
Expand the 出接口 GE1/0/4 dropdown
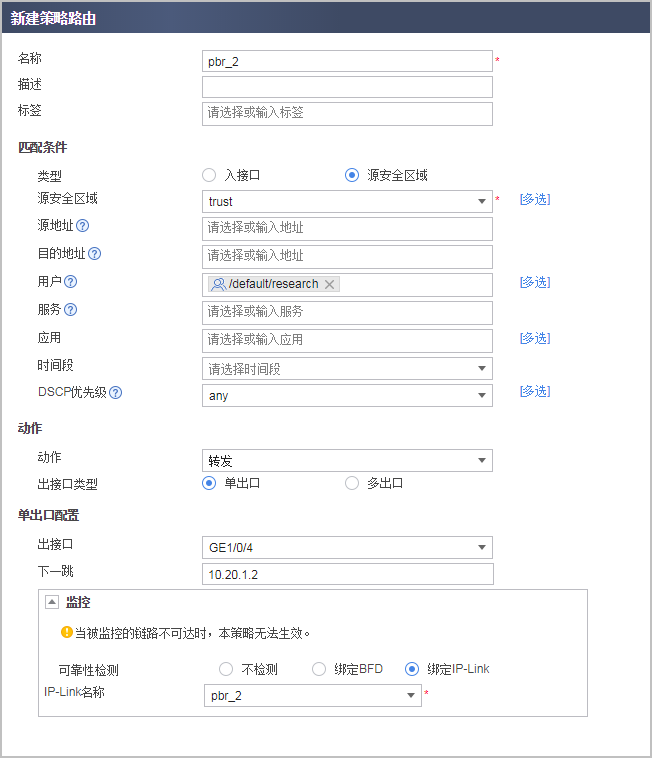(483, 547)
